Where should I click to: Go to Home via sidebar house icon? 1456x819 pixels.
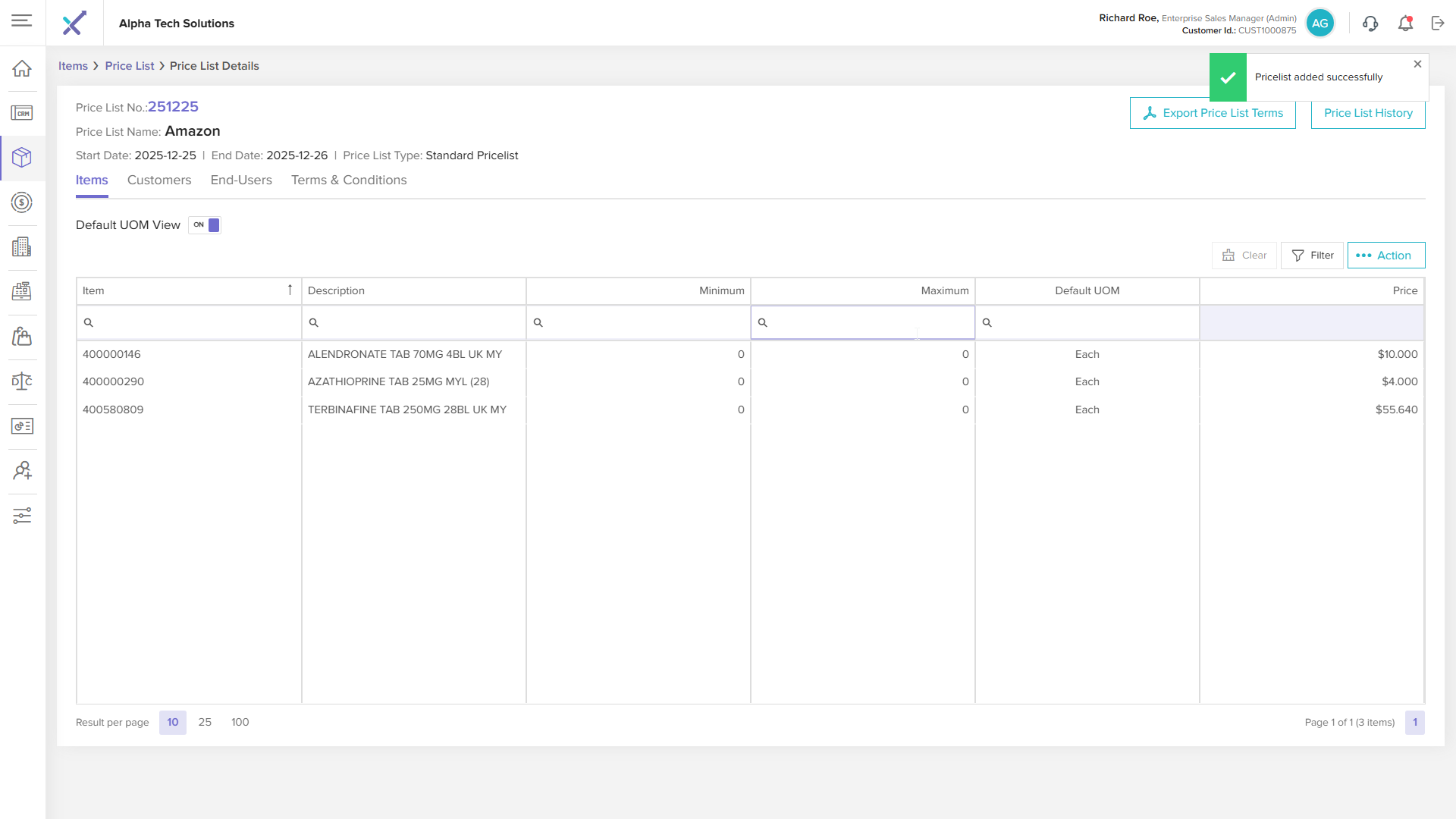(x=22, y=68)
